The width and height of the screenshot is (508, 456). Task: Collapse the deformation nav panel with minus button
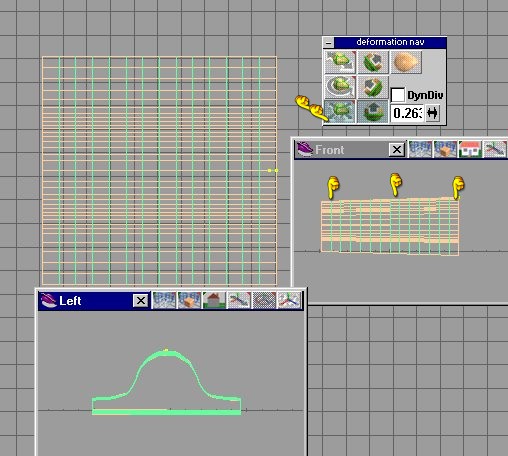[329, 43]
